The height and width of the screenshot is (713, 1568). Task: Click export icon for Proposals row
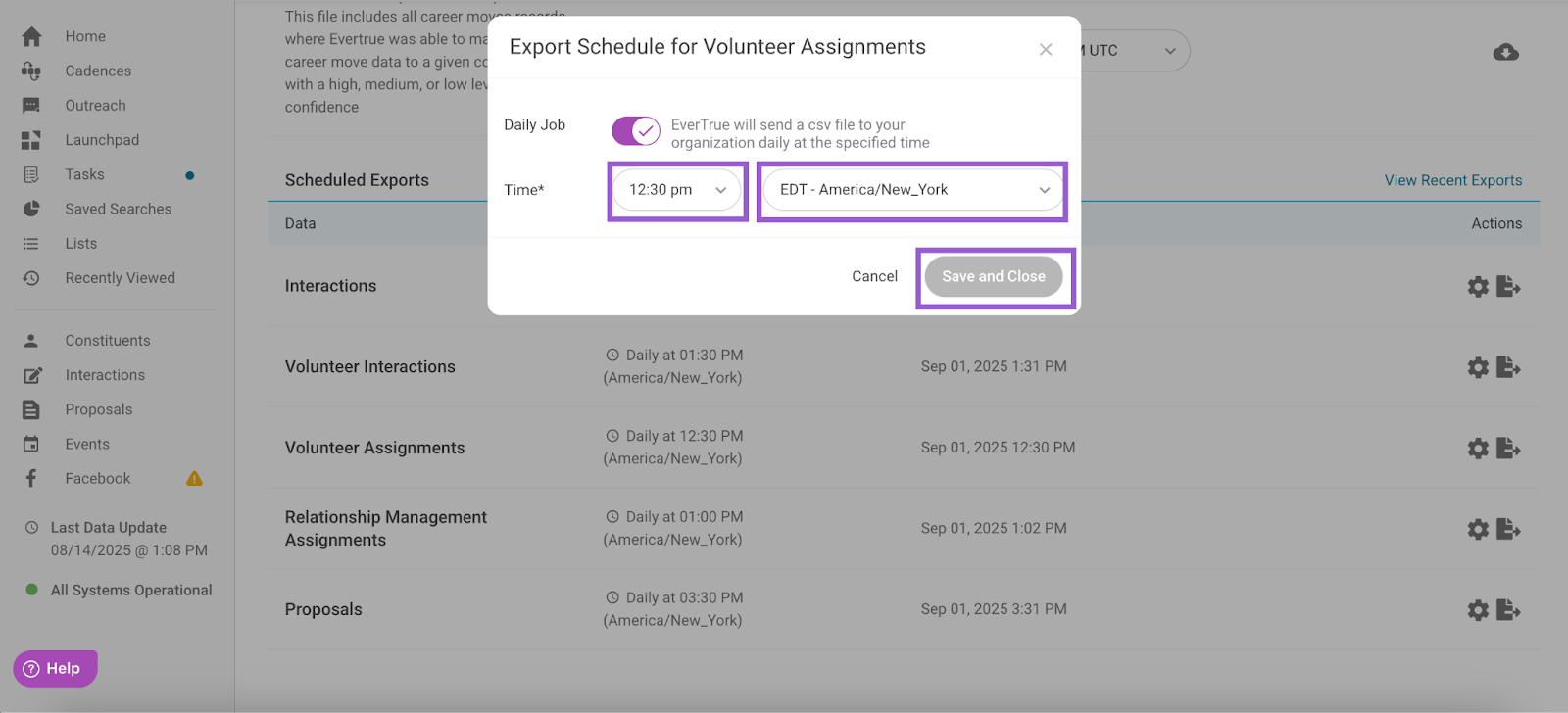1509,610
